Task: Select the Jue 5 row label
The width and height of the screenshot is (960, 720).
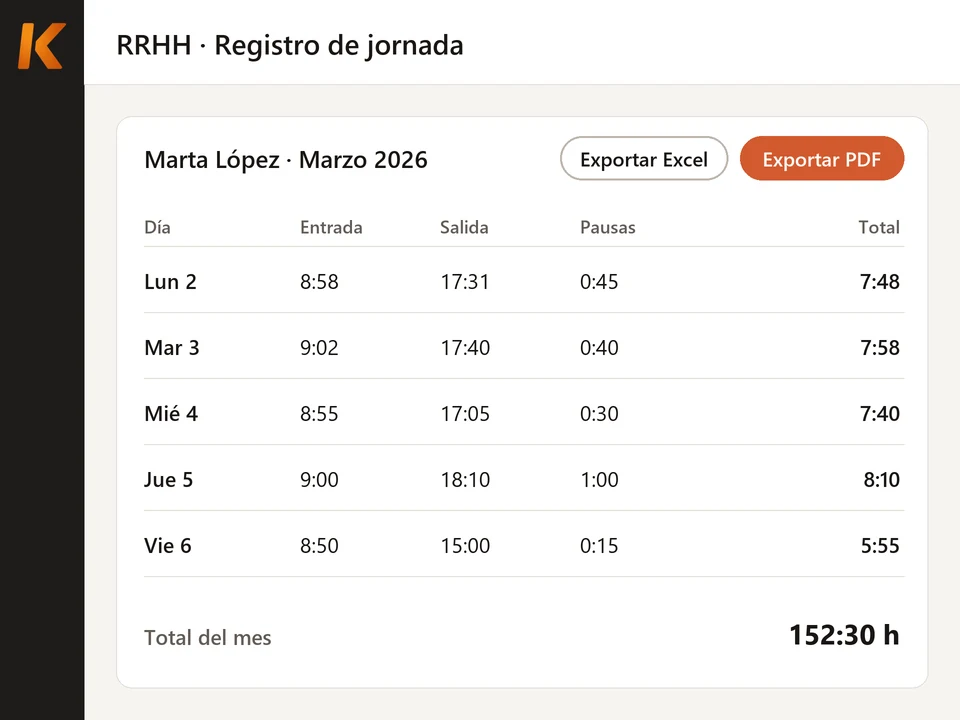Action: coord(168,479)
